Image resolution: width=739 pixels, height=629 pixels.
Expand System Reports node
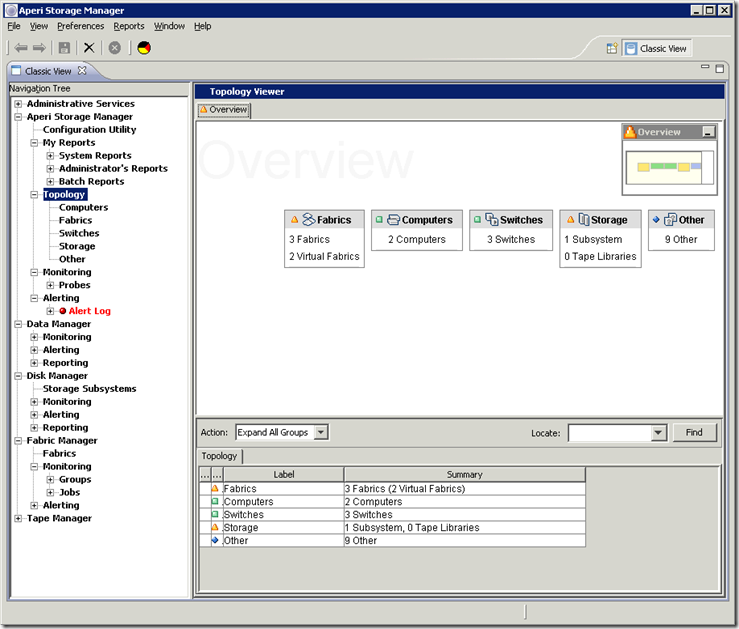click(50, 155)
